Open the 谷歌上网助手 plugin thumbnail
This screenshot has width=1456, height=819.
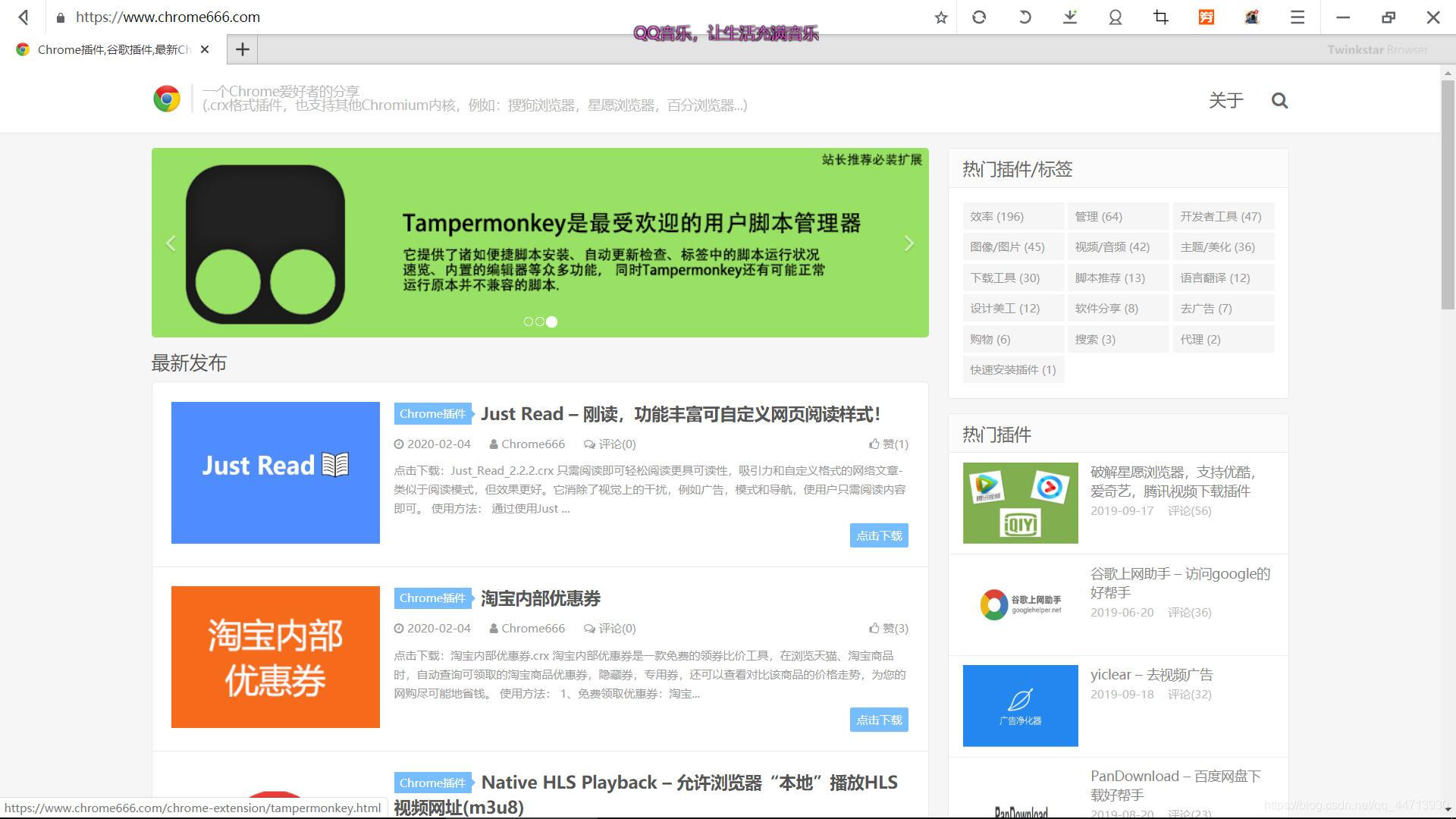(1020, 604)
